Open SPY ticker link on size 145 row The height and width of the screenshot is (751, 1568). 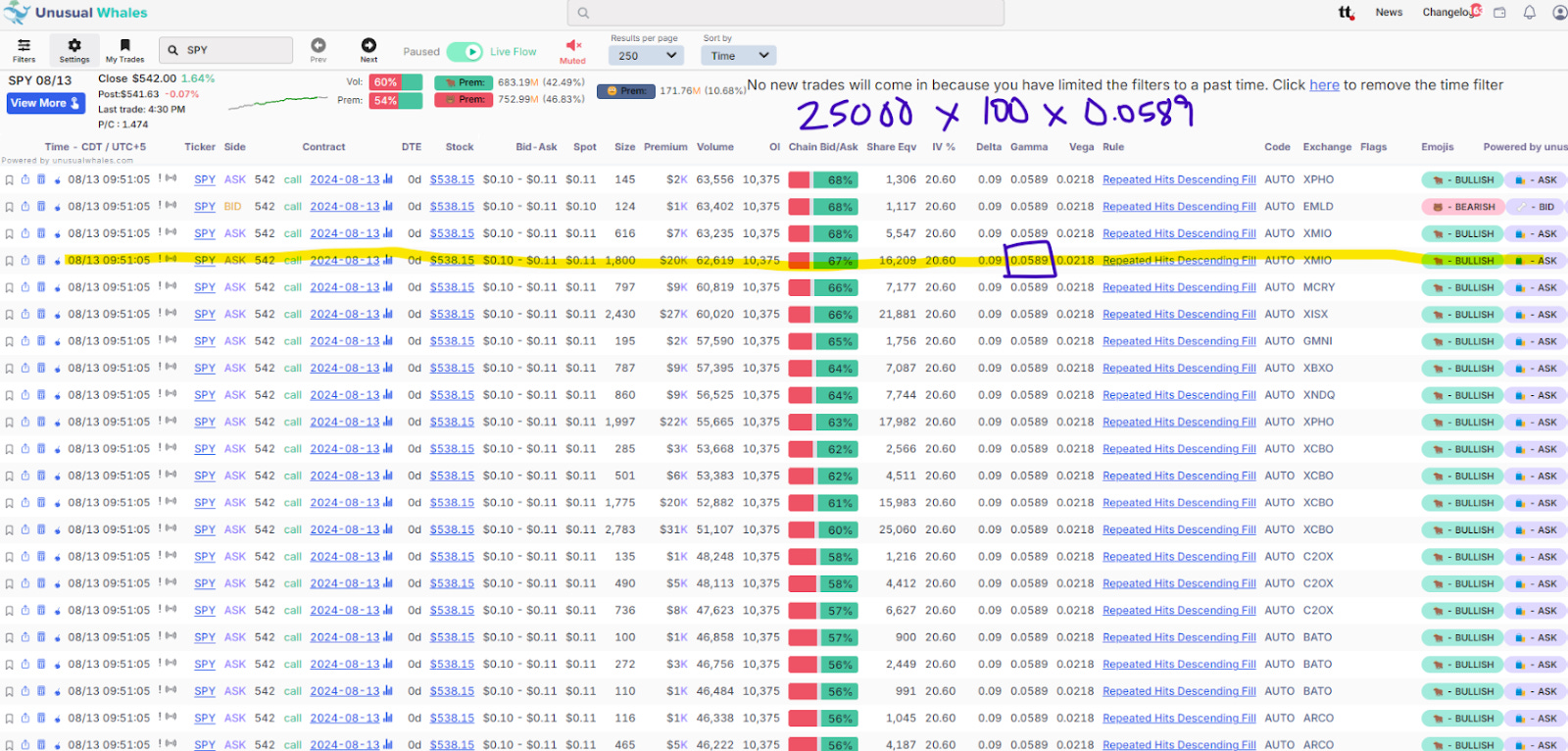pos(205,180)
